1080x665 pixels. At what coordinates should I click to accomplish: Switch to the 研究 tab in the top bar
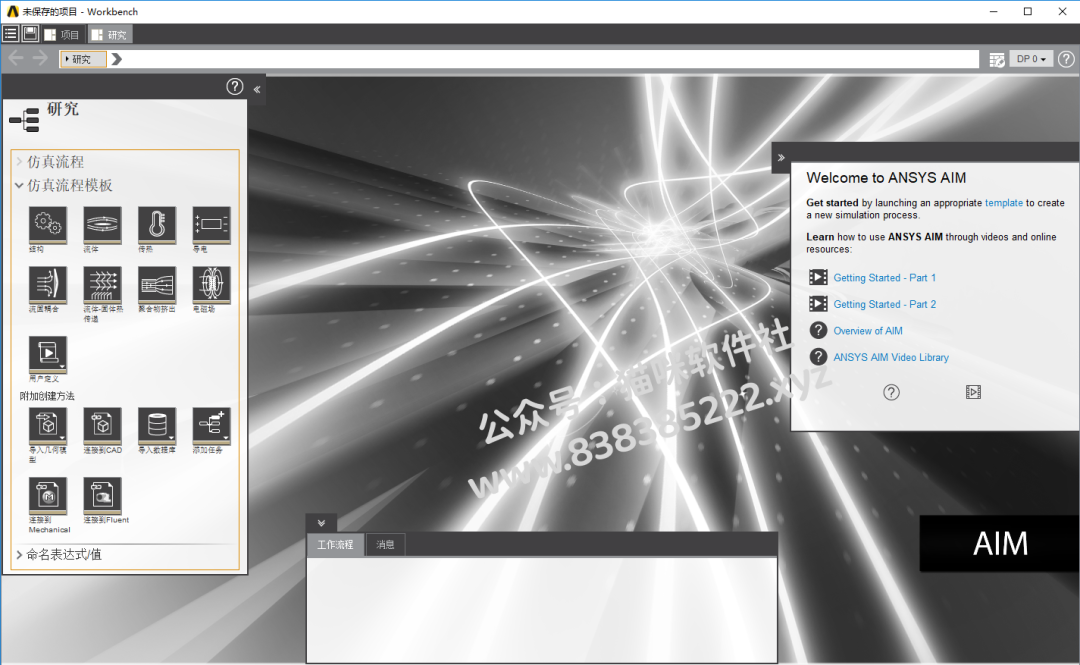(110, 34)
